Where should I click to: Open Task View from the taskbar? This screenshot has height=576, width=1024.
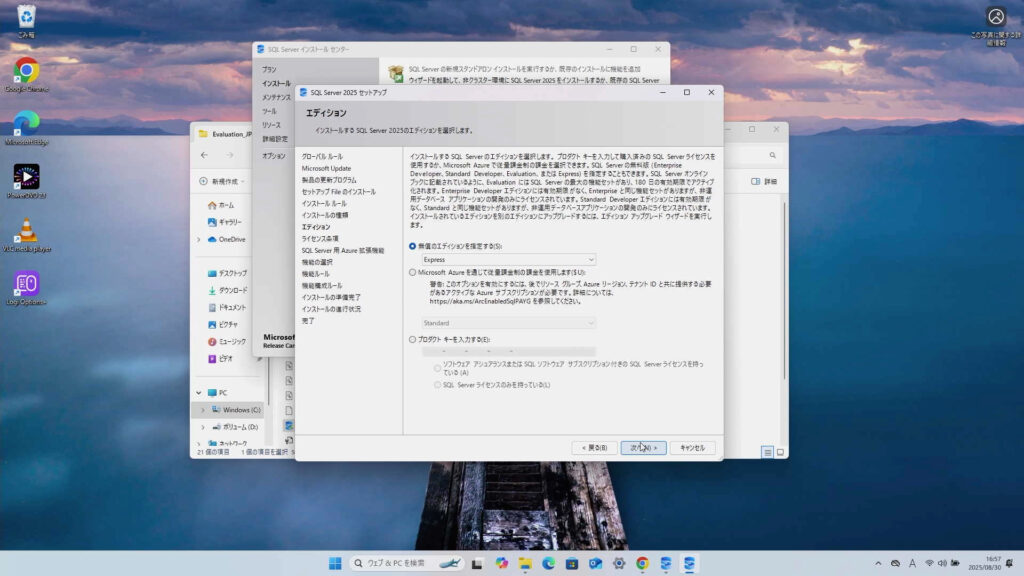click(477, 564)
